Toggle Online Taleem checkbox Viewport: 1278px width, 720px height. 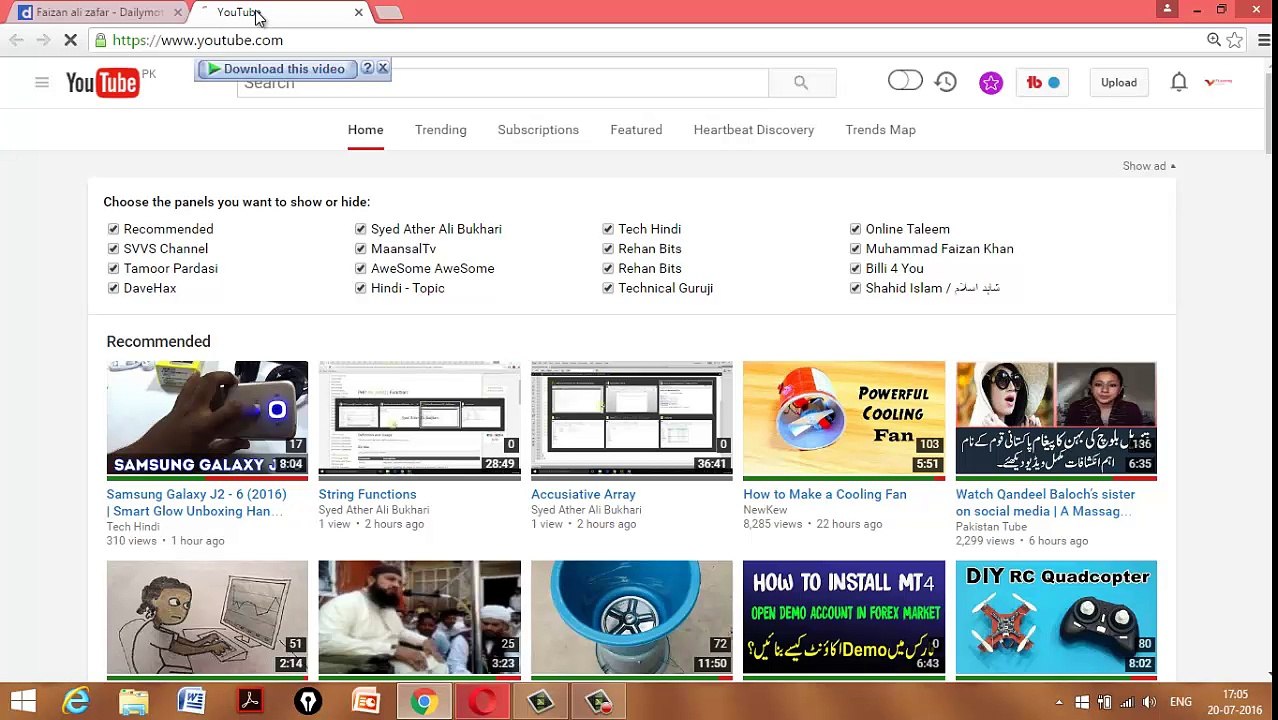pos(855,229)
